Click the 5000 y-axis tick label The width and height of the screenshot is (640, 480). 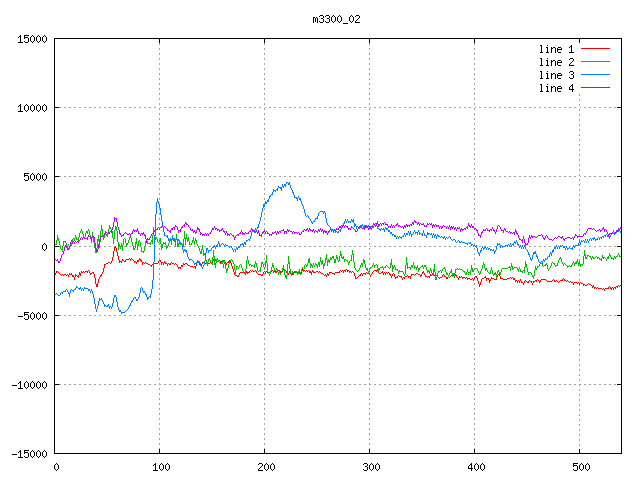[x=35, y=177]
